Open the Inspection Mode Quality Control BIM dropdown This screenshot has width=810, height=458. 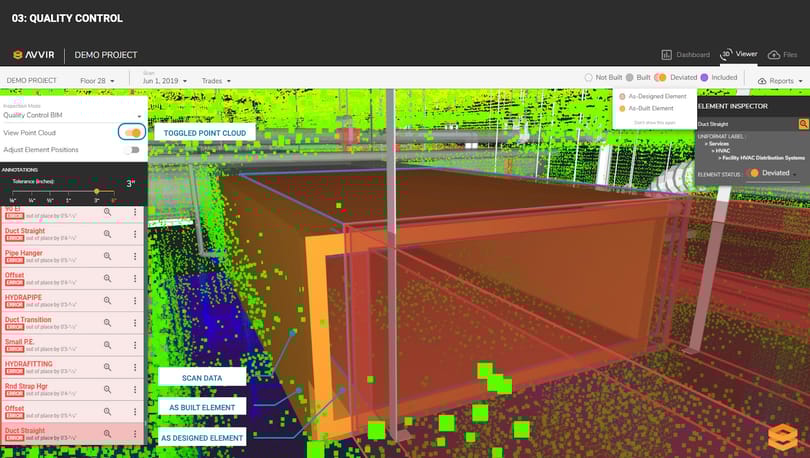pyautogui.click(x=72, y=115)
